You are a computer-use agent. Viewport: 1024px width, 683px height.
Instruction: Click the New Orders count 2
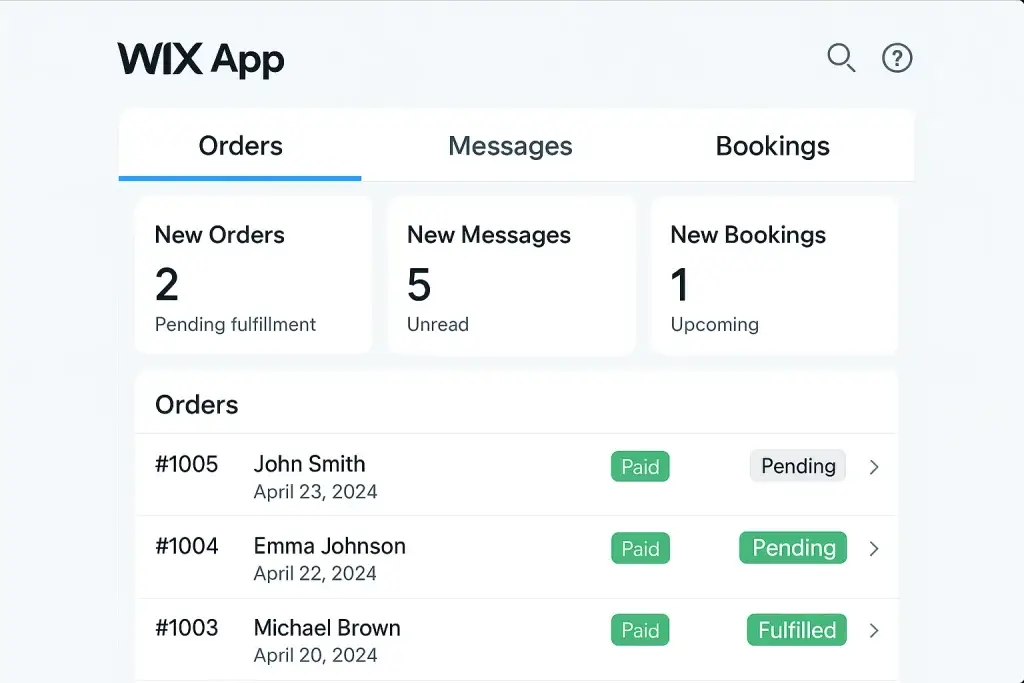[167, 285]
